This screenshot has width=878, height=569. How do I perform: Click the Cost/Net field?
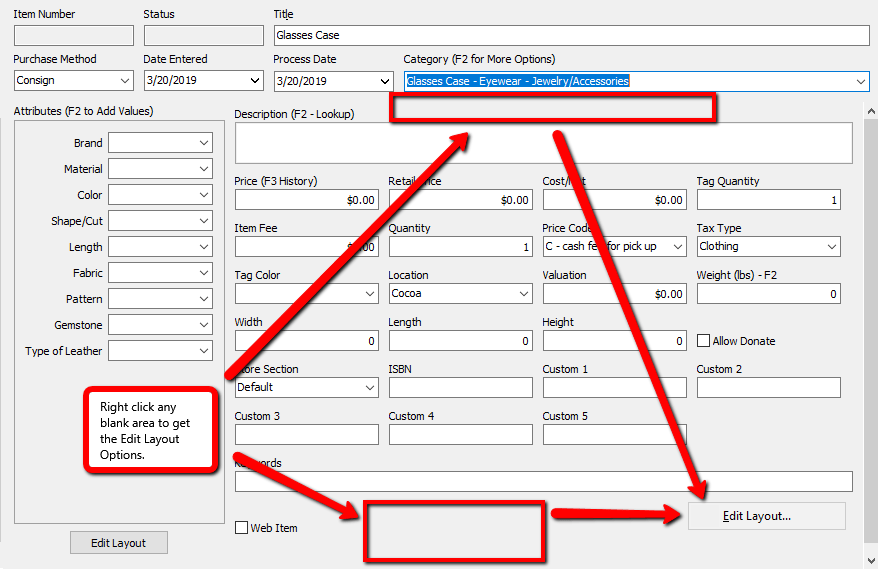pyautogui.click(x=614, y=200)
